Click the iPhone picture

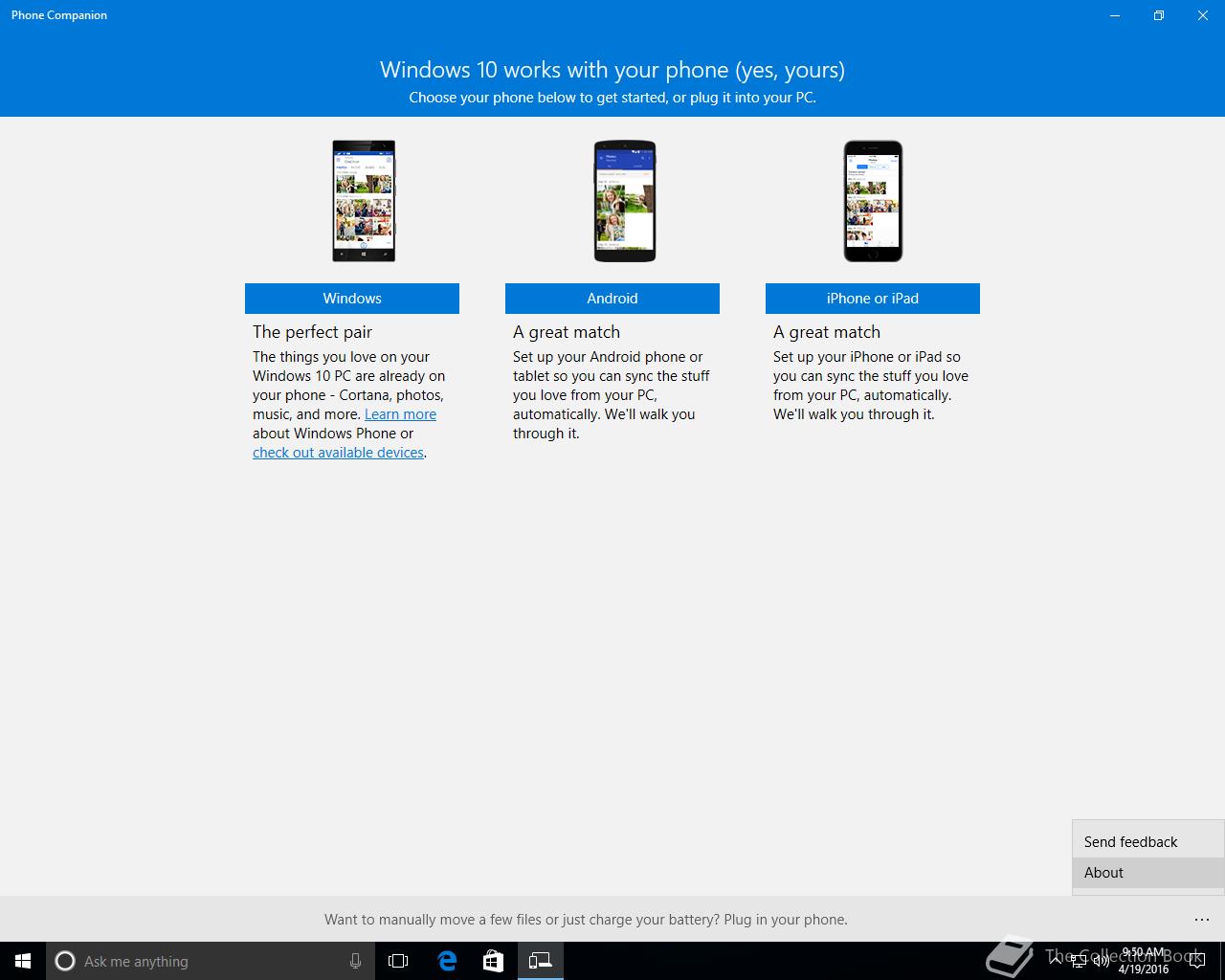pyautogui.click(x=873, y=201)
